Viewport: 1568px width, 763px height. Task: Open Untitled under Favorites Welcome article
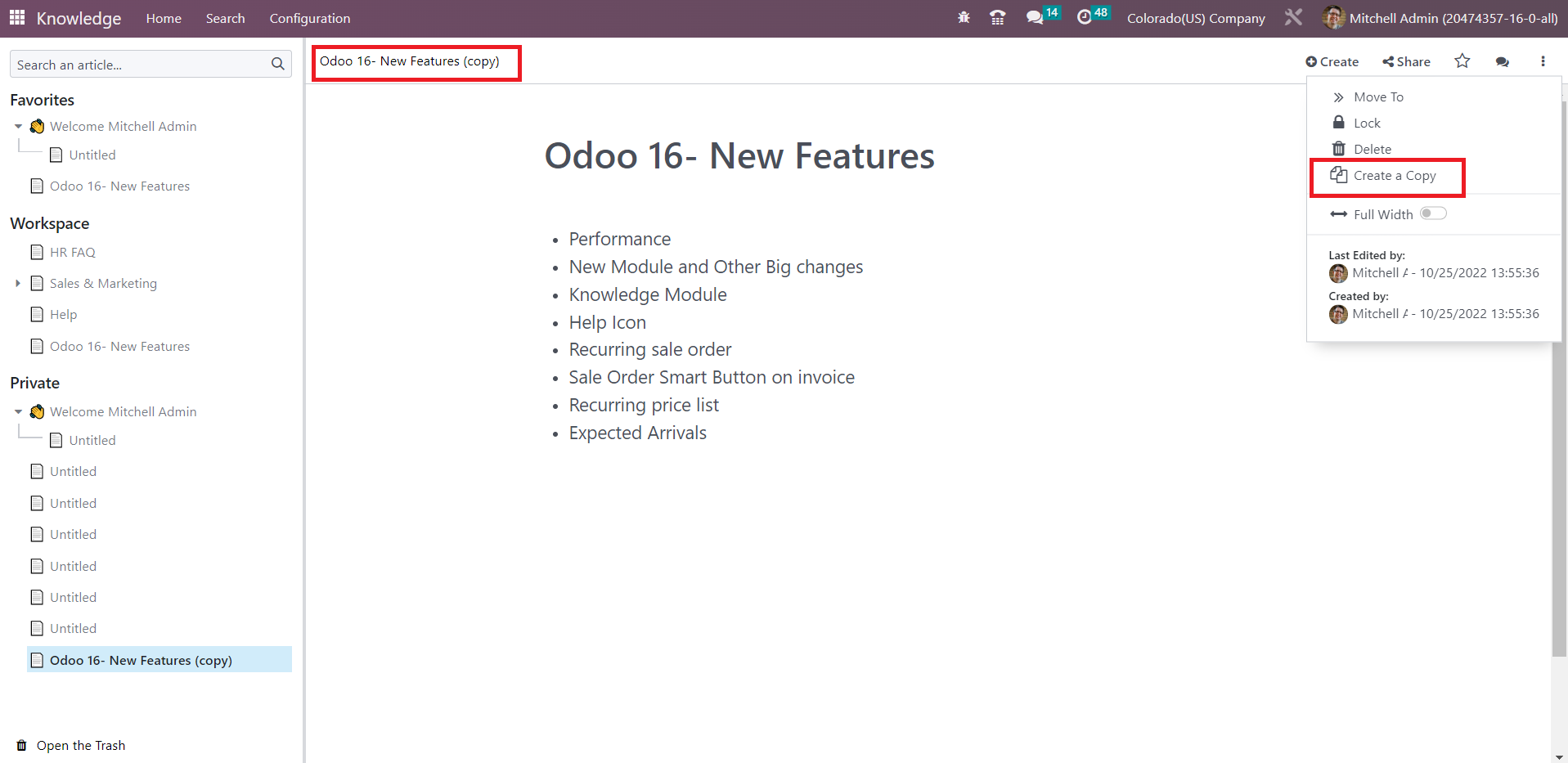click(92, 155)
